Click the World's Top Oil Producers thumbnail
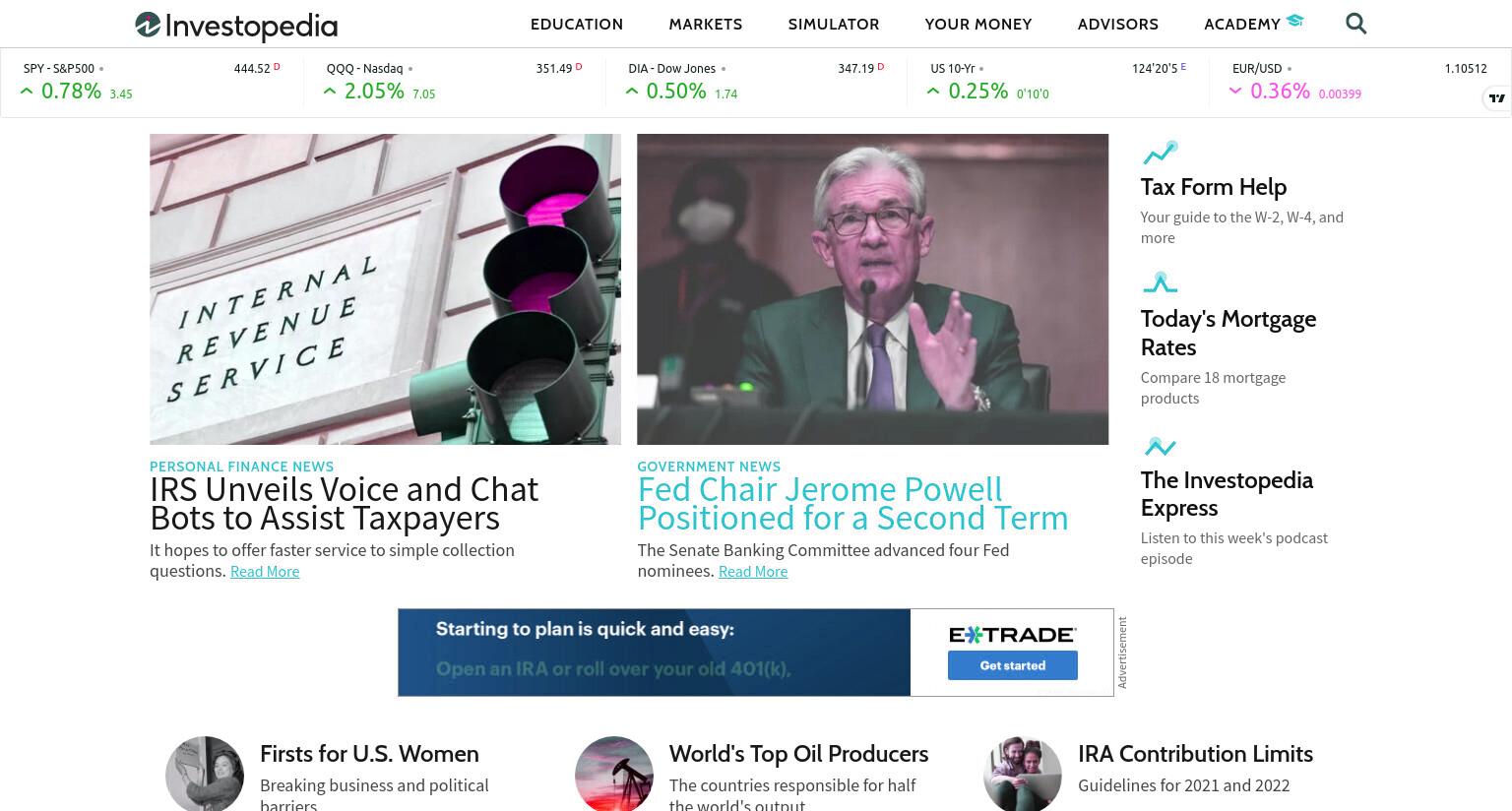 (x=614, y=775)
